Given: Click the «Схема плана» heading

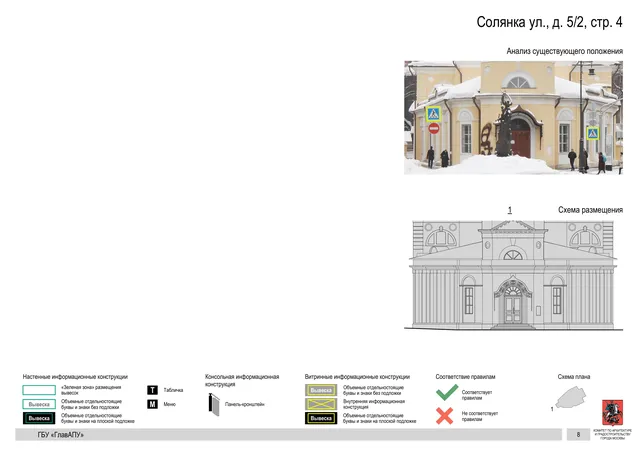Looking at the screenshot, I should coord(574,377).
